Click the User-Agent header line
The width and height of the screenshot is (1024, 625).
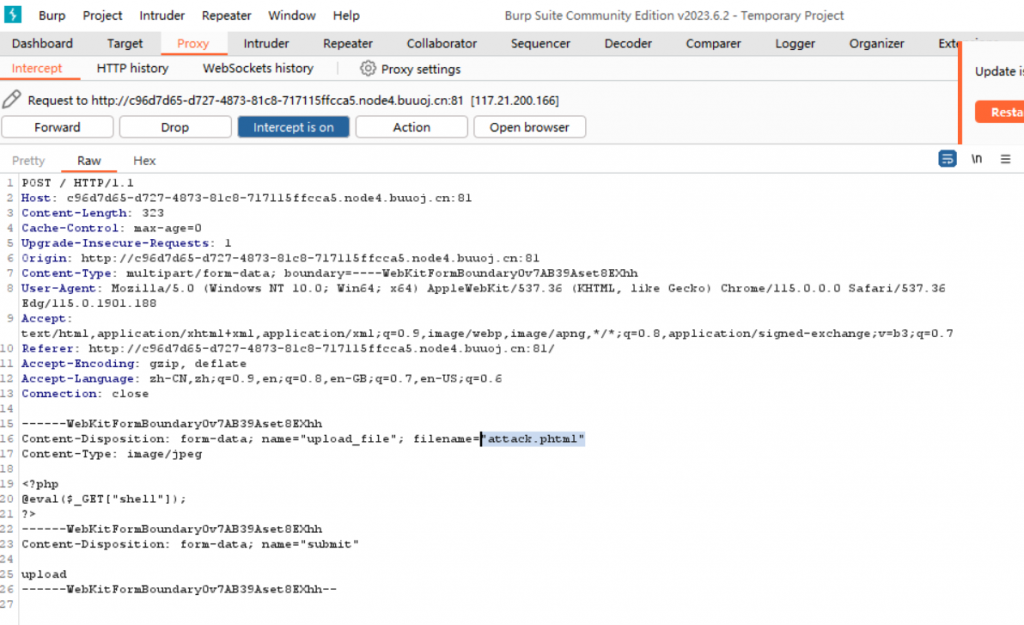pos(483,295)
